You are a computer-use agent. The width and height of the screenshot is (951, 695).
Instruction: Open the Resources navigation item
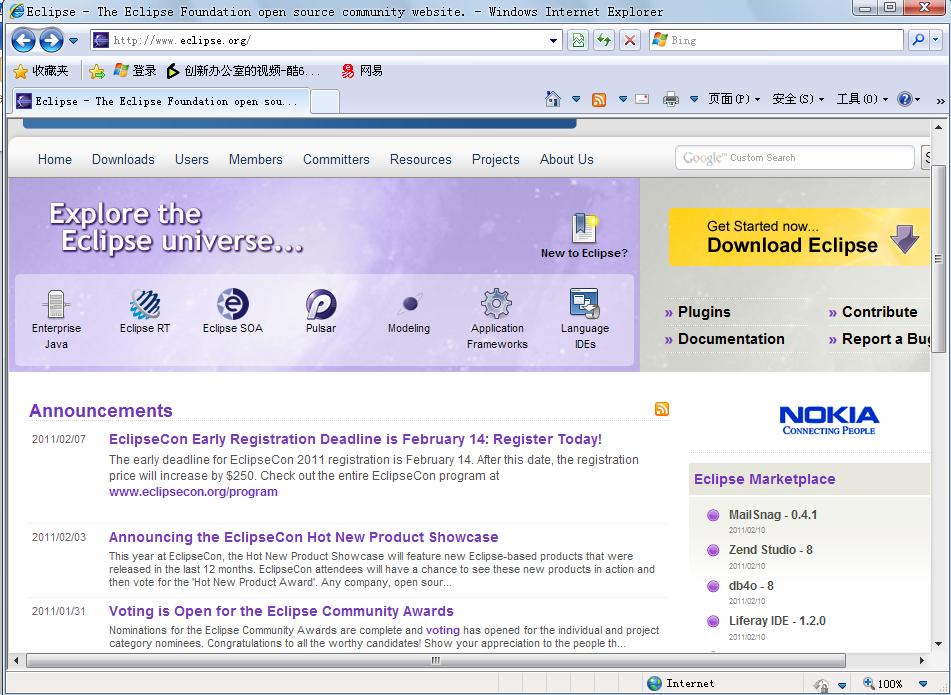[420, 159]
